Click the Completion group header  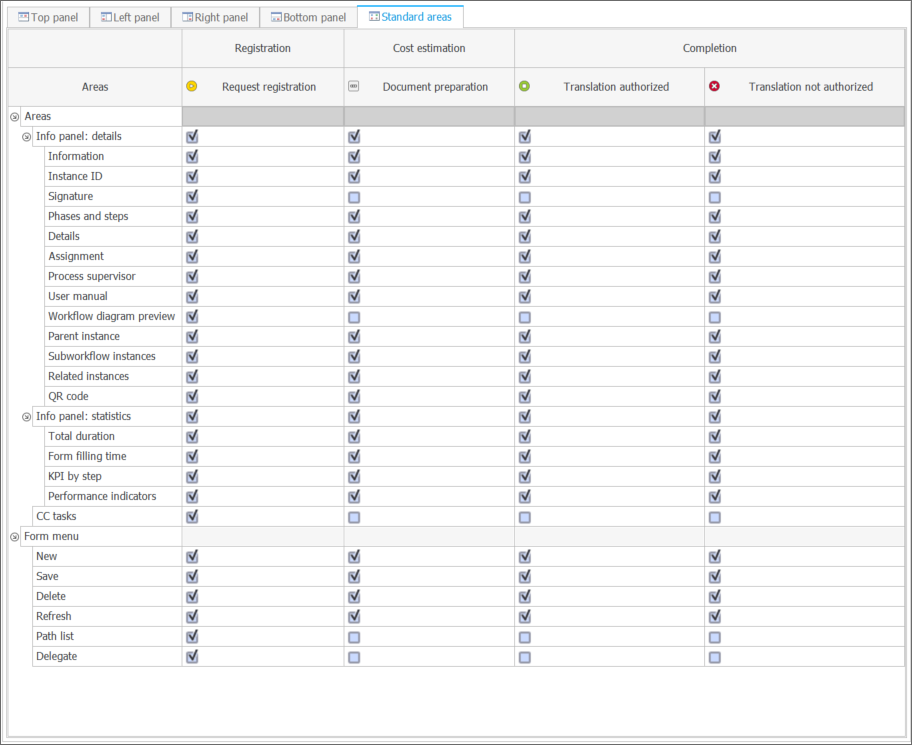(709, 48)
